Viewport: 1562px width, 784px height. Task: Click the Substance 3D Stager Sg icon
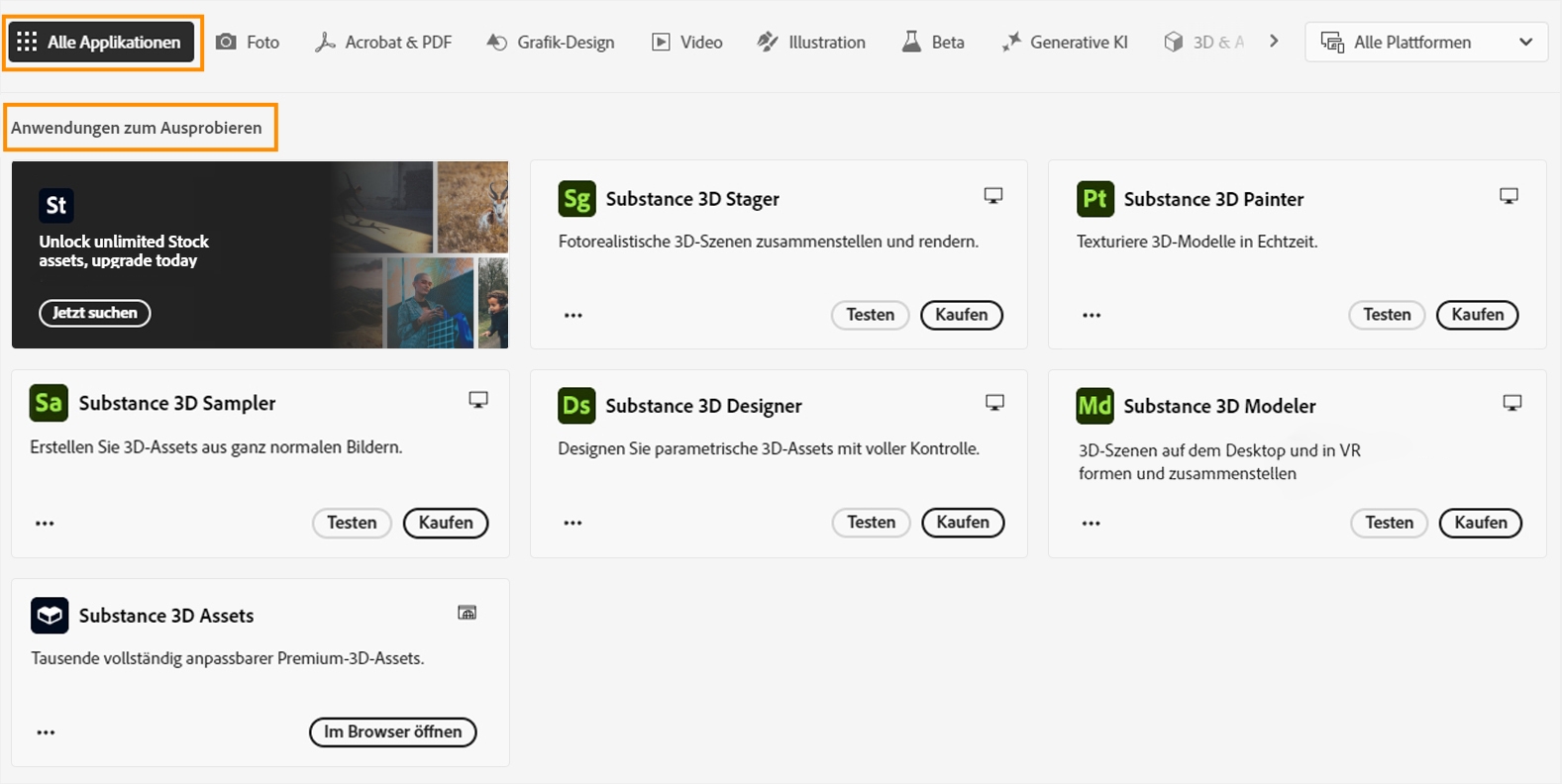576,199
